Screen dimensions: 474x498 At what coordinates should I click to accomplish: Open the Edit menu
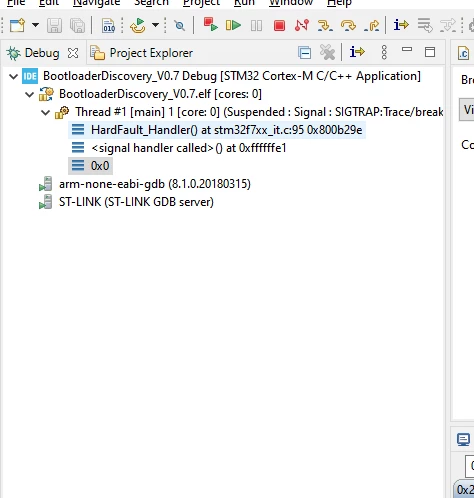tap(49, 3)
